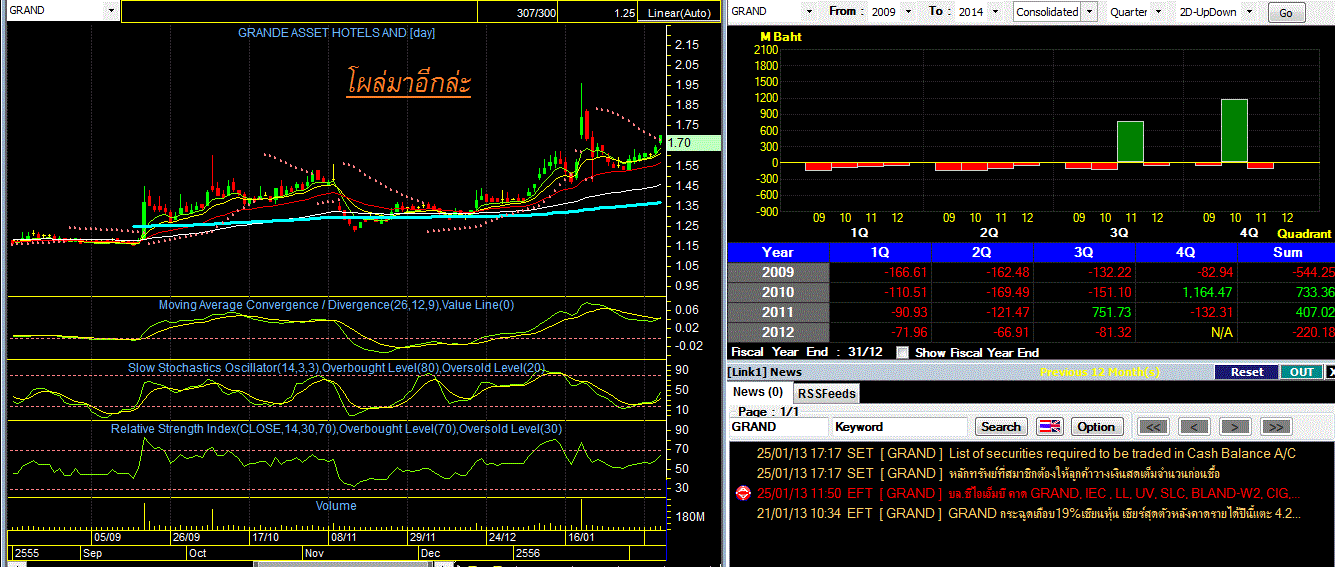Select the tall green 4Q 2010 bar
The image size is (1335, 567).
pyautogui.click(x=1234, y=131)
